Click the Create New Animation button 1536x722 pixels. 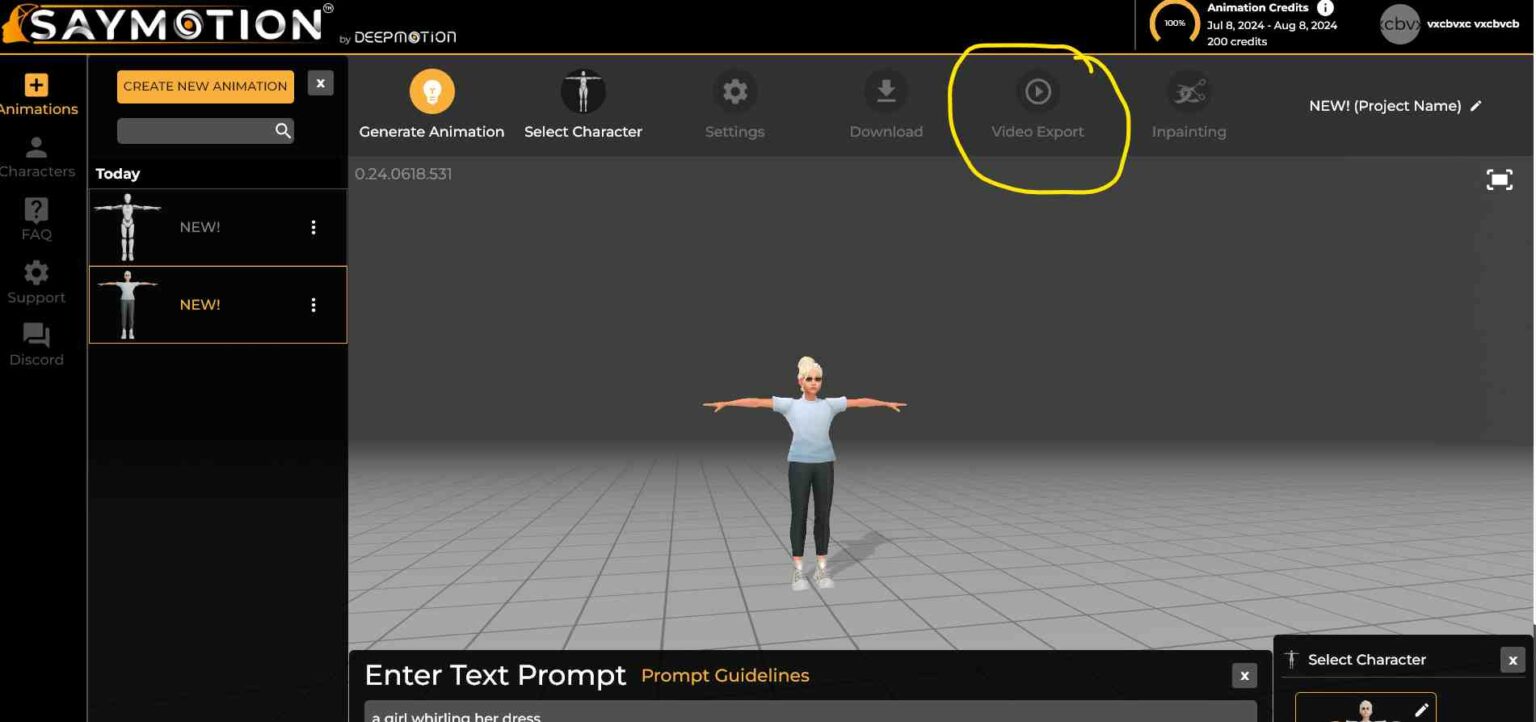(204, 86)
